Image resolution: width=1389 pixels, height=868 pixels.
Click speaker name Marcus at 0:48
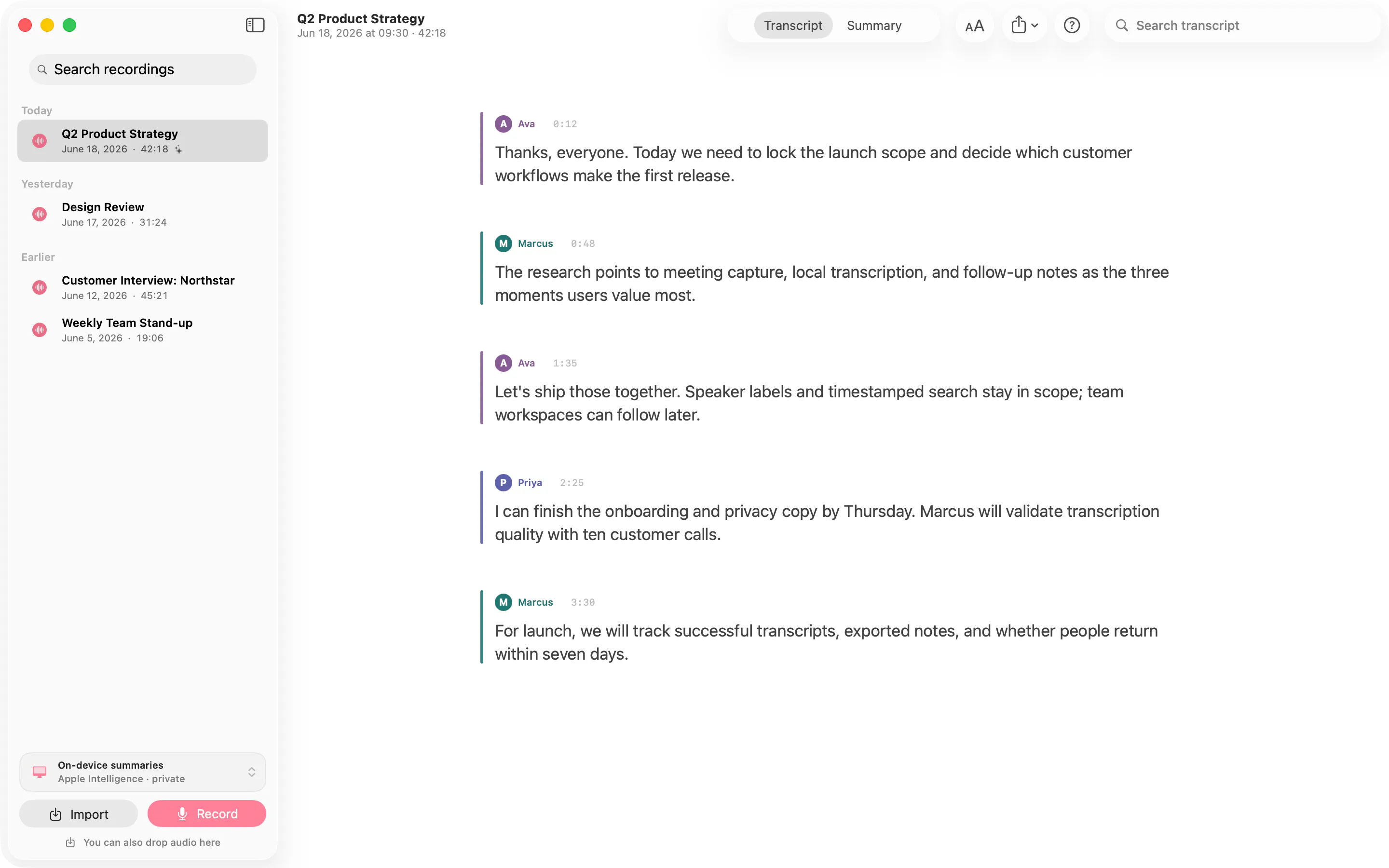535,244
